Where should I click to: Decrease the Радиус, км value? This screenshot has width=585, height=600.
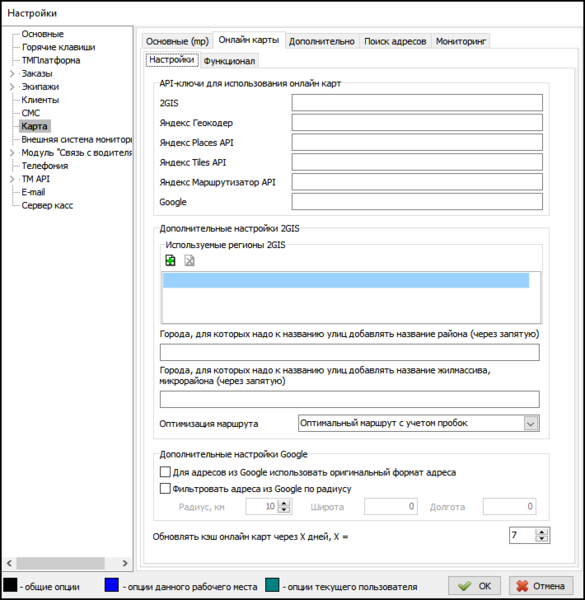[x=284, y=510]
